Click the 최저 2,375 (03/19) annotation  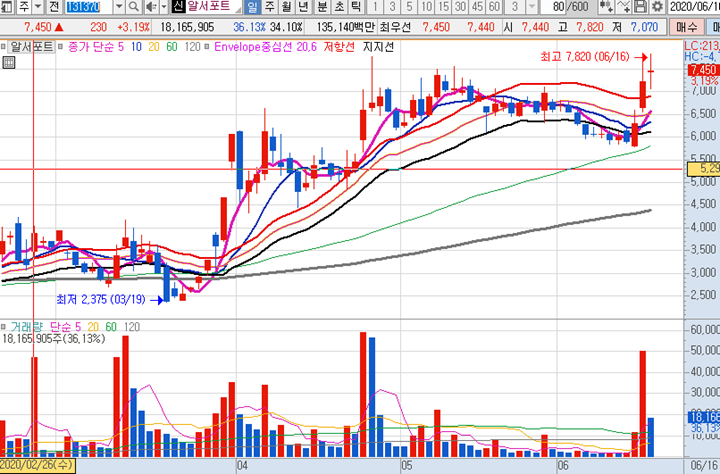click(x=101, y=299)
